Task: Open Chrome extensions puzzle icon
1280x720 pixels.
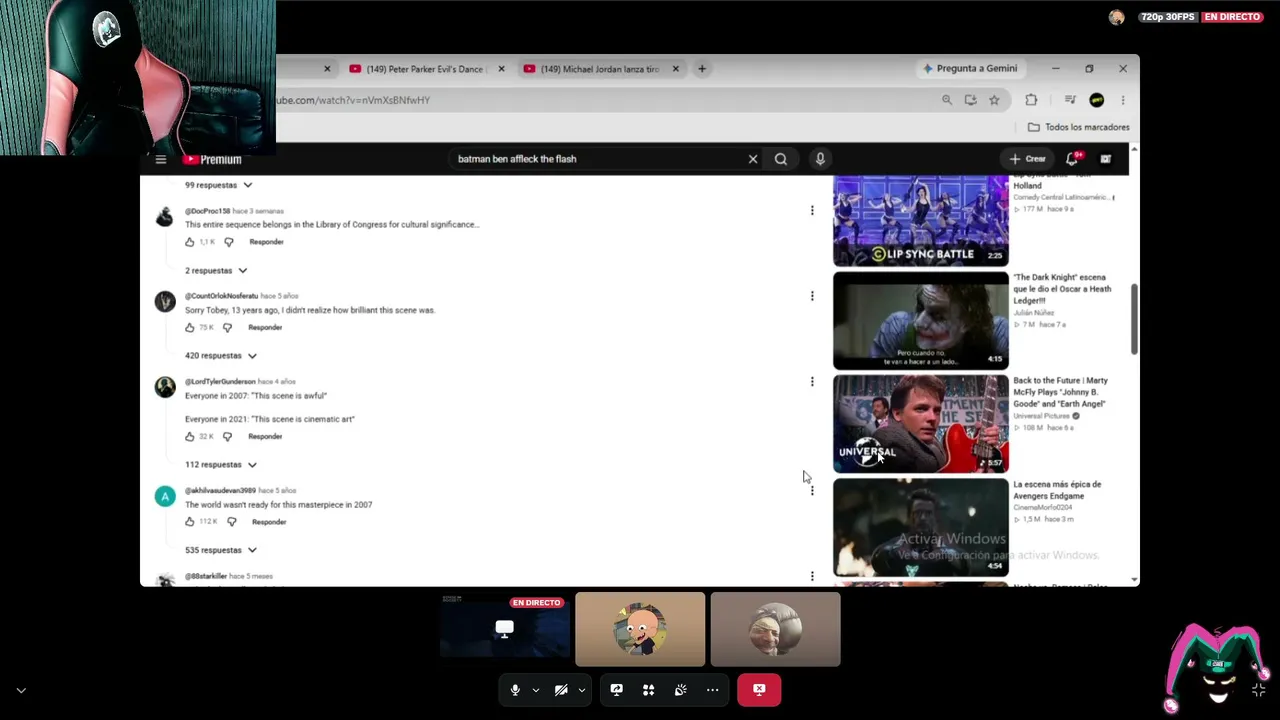Action: pyautogui.click(x=1031, y=100)
